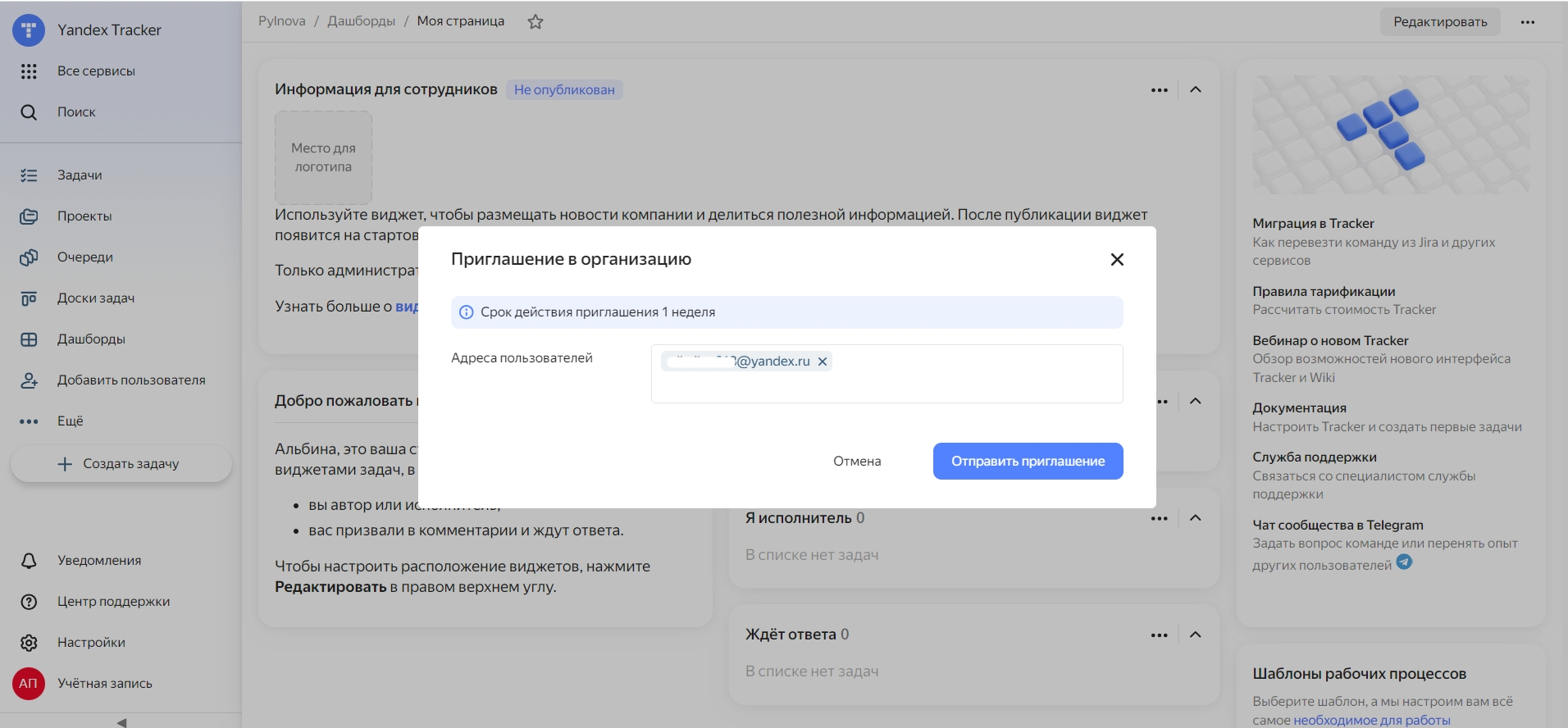Collapse the 'Добро пожаловать' row widget chevron
Viewport: 1568px width, 728px height.
pyautogui.click(x=1196, y=402)
